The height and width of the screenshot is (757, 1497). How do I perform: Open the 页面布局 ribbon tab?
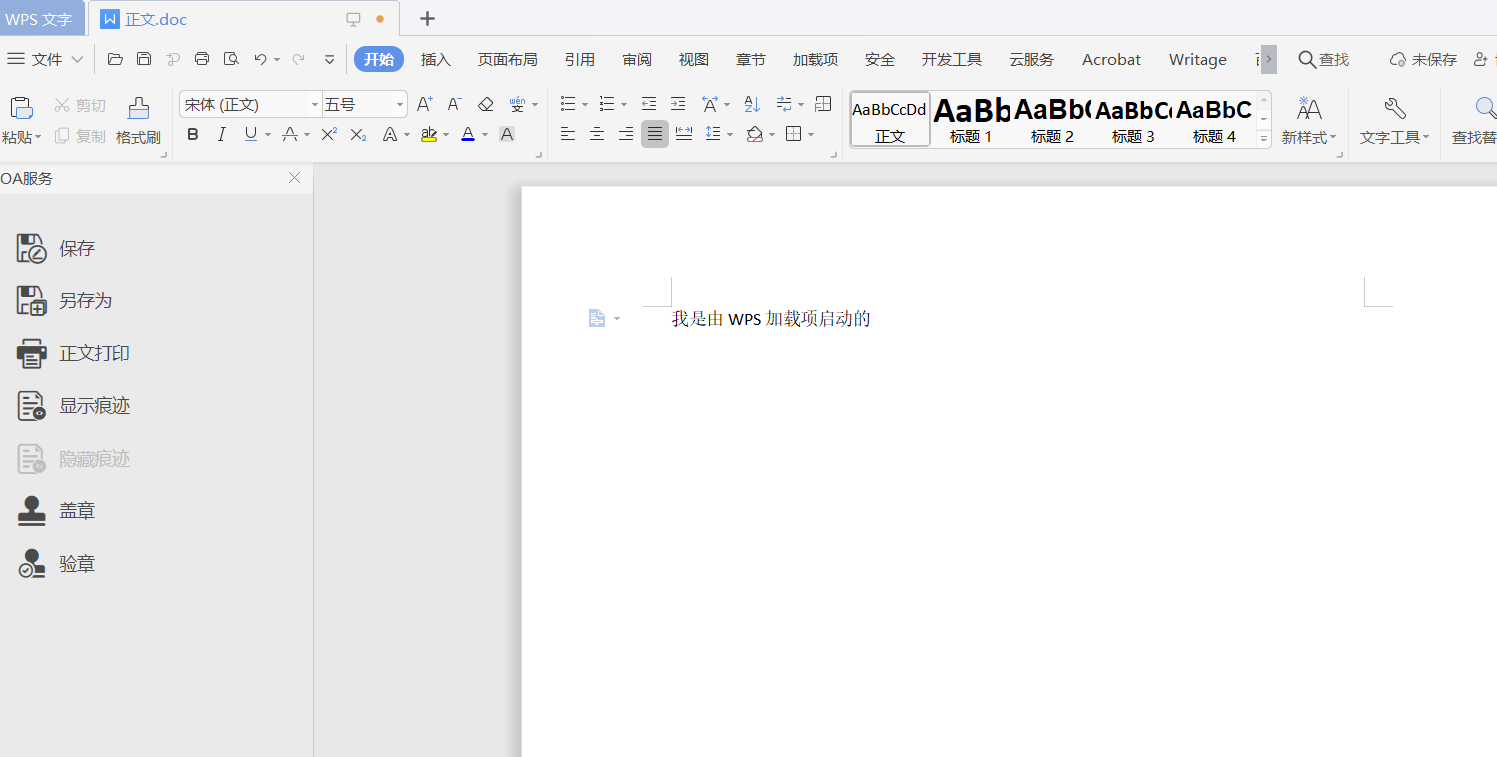click(x=507, y=60)
